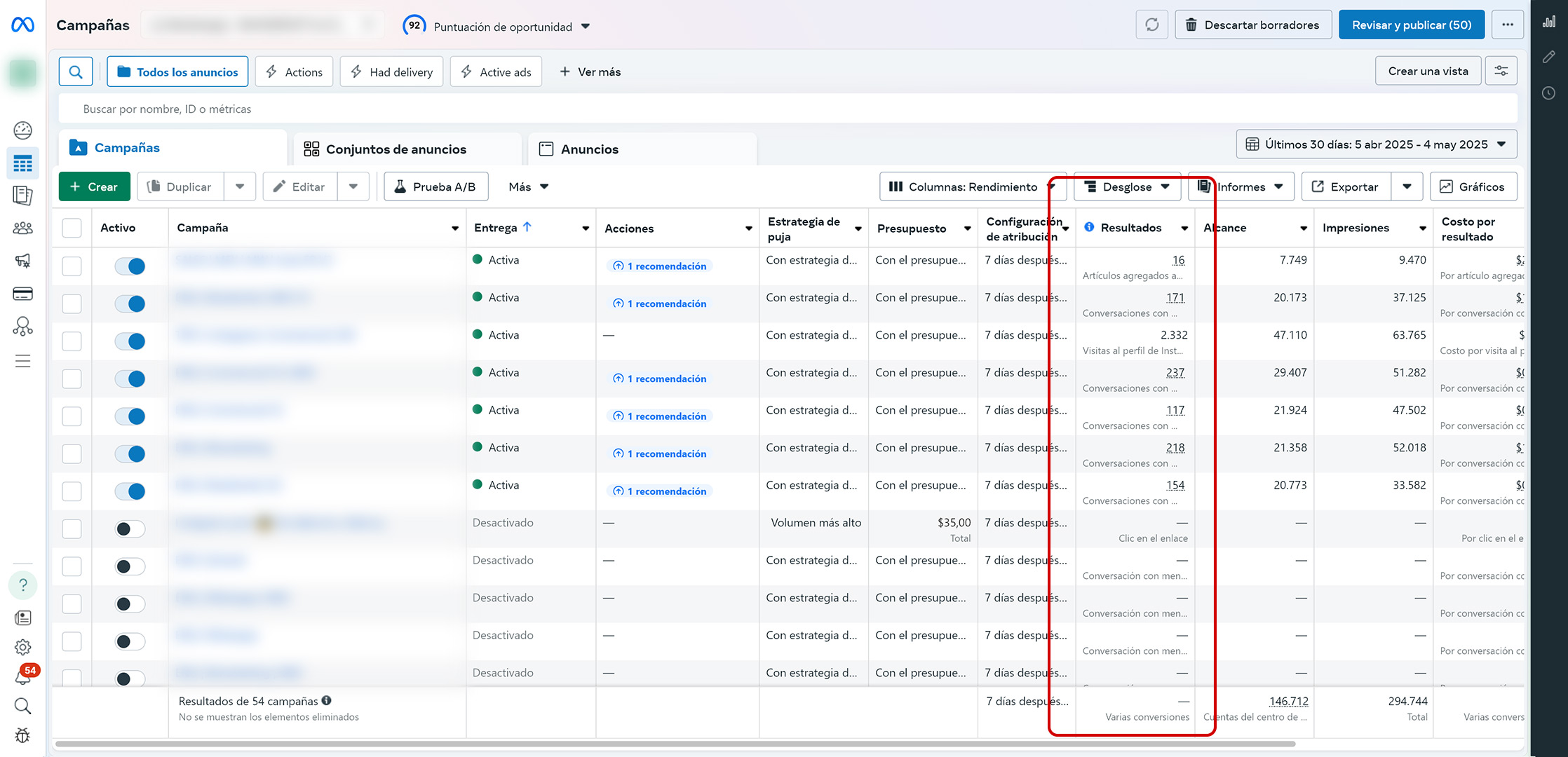
Task: Open the date range Últimos 30 días dropdown
Action: click(x=1377, y=144)
